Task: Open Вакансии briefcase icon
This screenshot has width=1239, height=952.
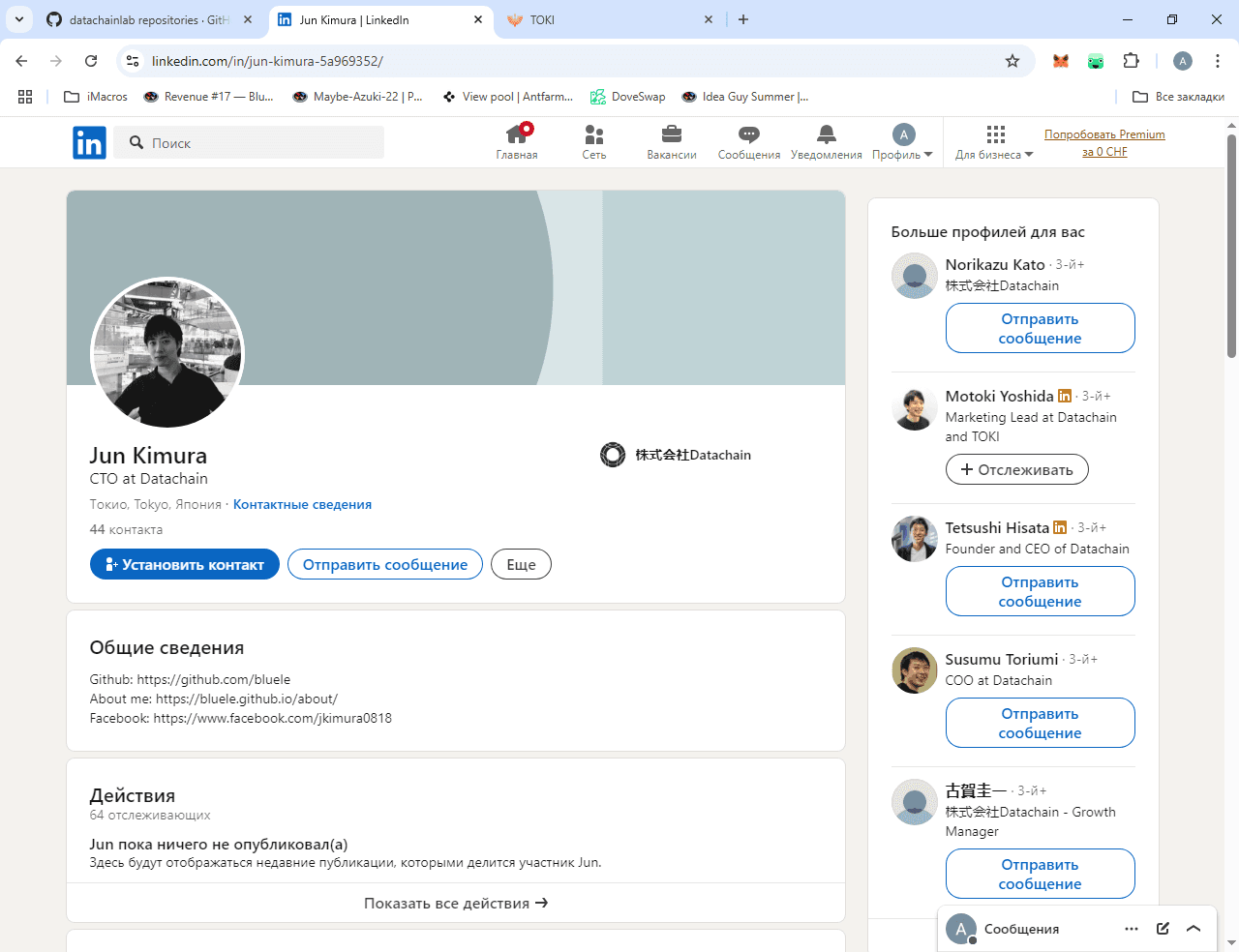Action: pyautogui.click(x=672, y=141)
